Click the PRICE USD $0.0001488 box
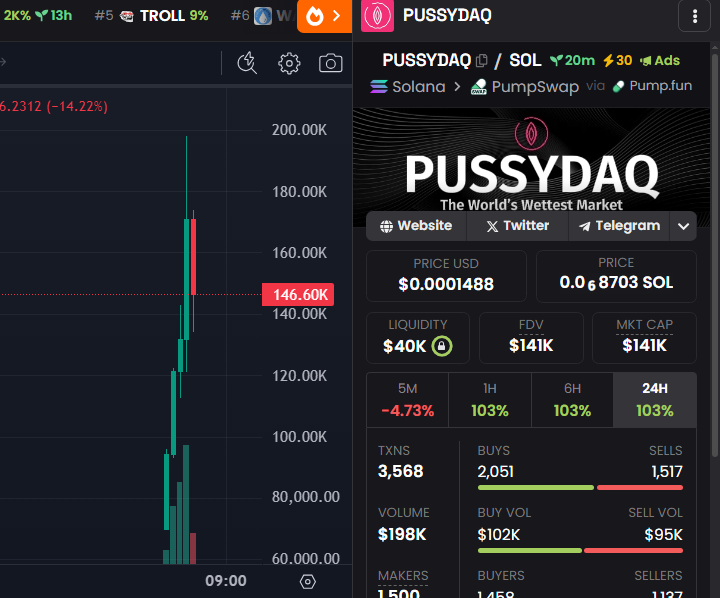 click(x=446, y=276)
